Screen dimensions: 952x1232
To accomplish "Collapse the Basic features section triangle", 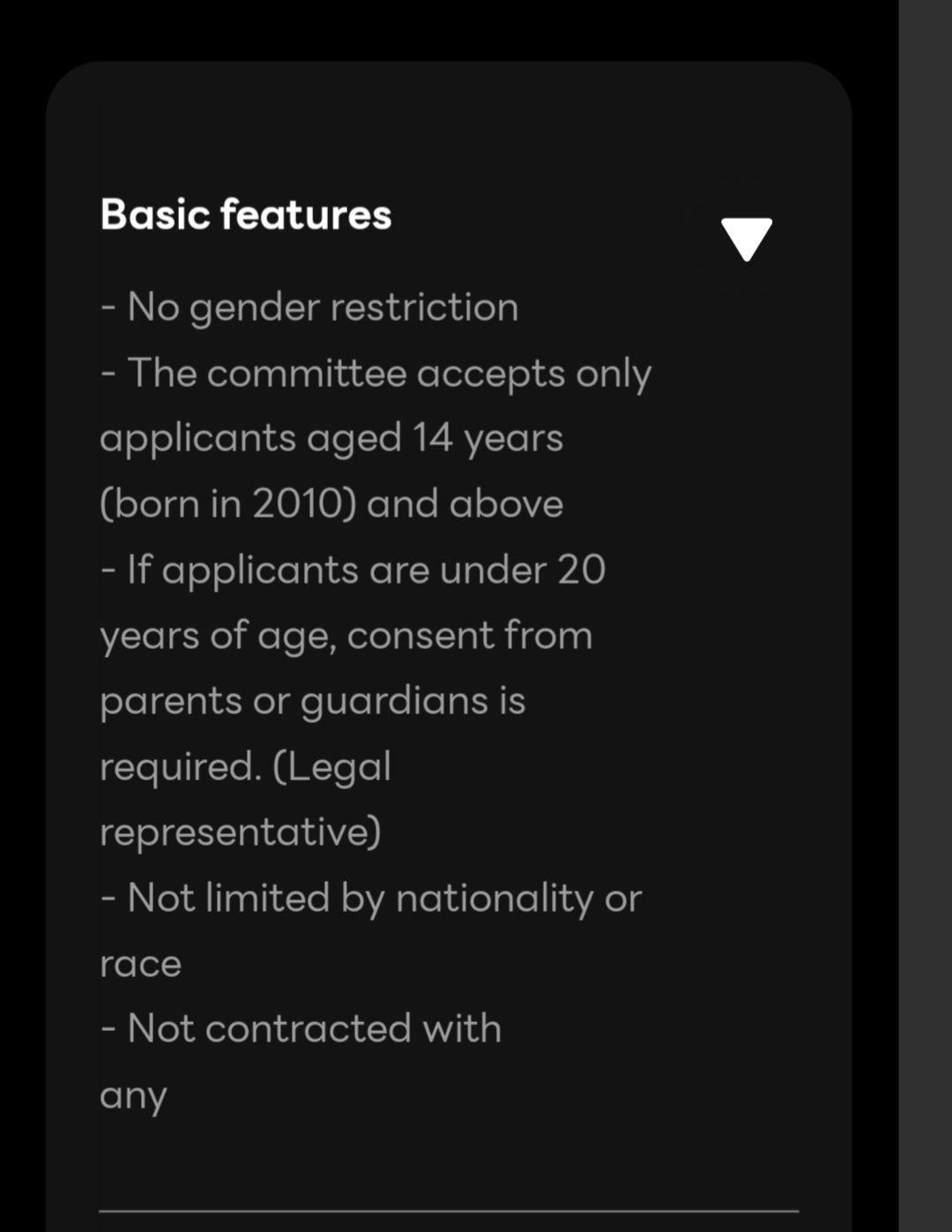I will tap(746, 239).
